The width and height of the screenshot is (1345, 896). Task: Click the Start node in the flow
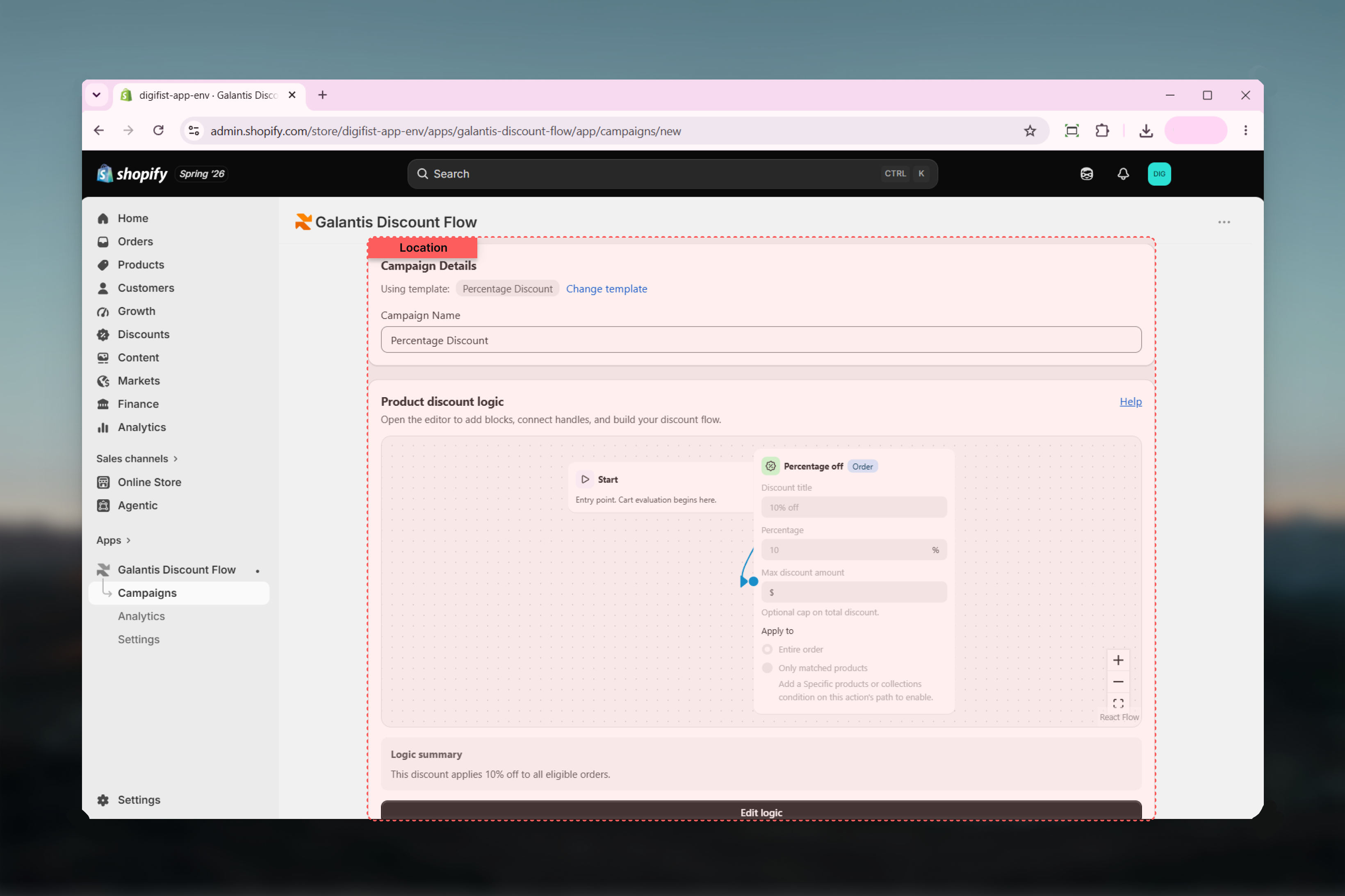coord(661,487)
